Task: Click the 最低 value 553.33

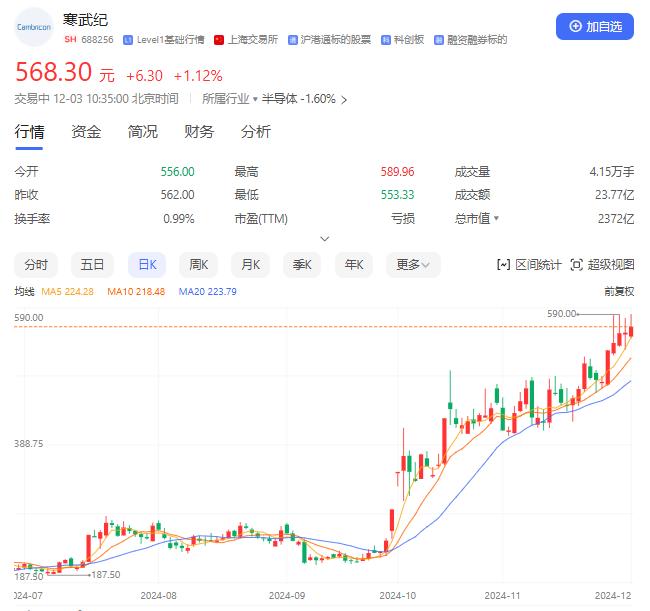Action: 398,195
